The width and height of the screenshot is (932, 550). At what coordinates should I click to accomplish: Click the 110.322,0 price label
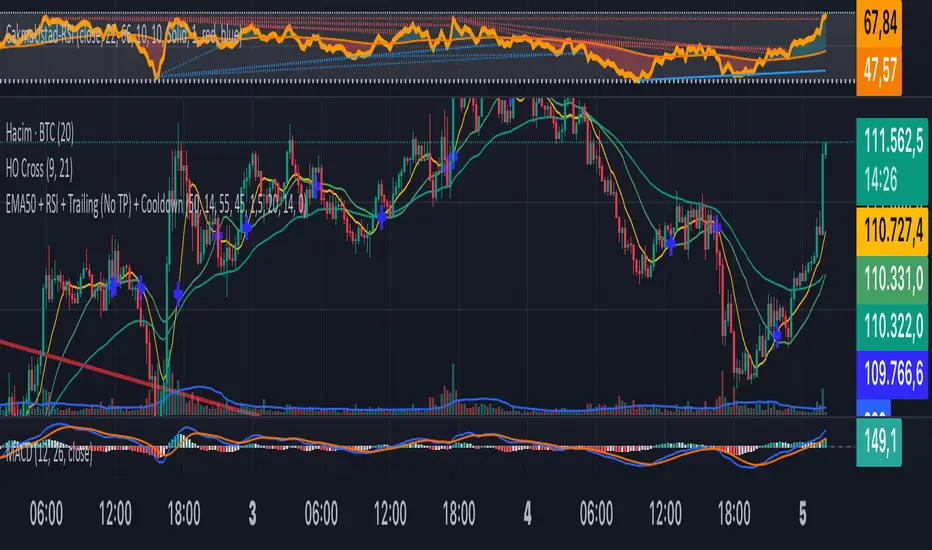coord(892,326)
